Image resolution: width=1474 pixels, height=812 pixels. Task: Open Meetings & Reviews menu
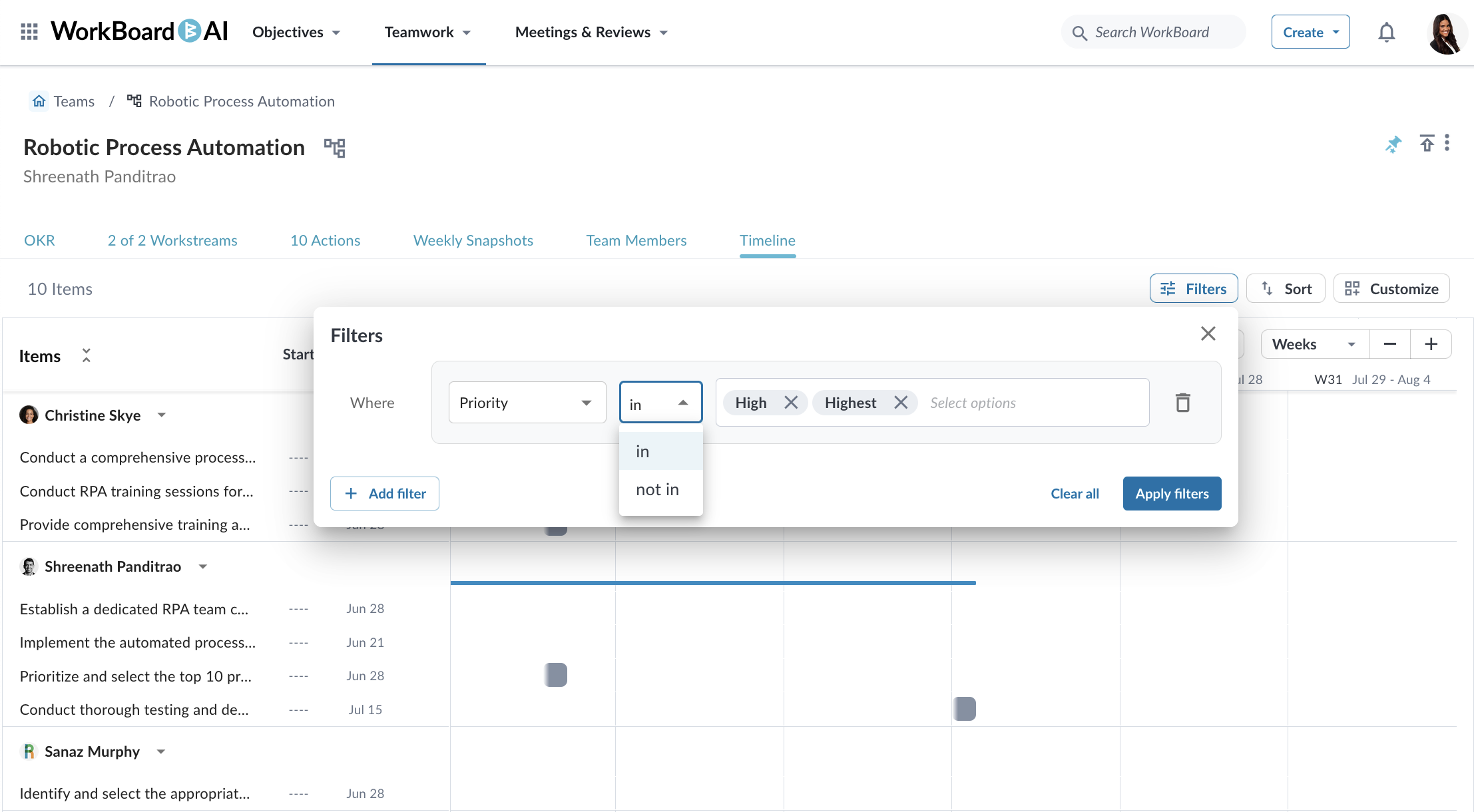(591, 32)
